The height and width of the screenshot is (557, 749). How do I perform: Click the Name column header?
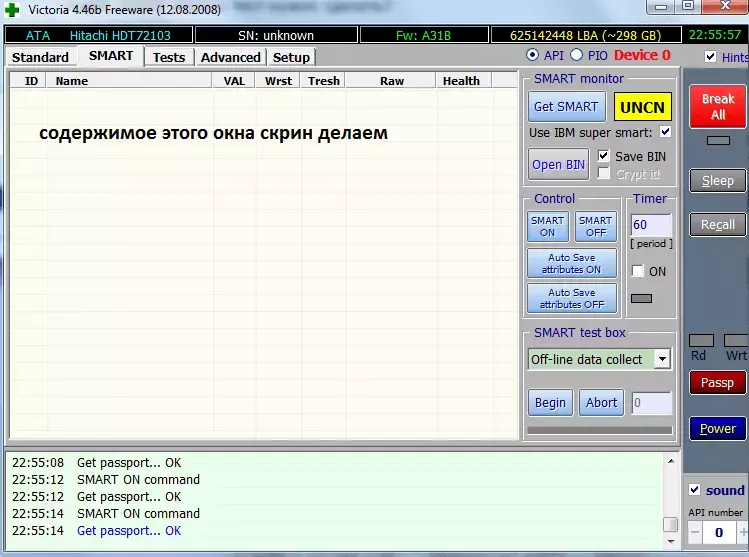[129, 81]
